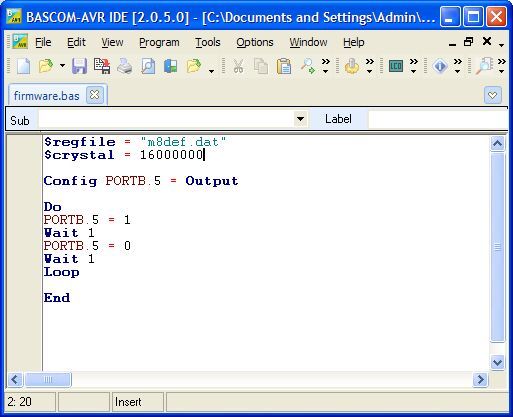Click the Find magnifier icon
The height and width of the screenshot is (417, 513).
pos(308,66)
